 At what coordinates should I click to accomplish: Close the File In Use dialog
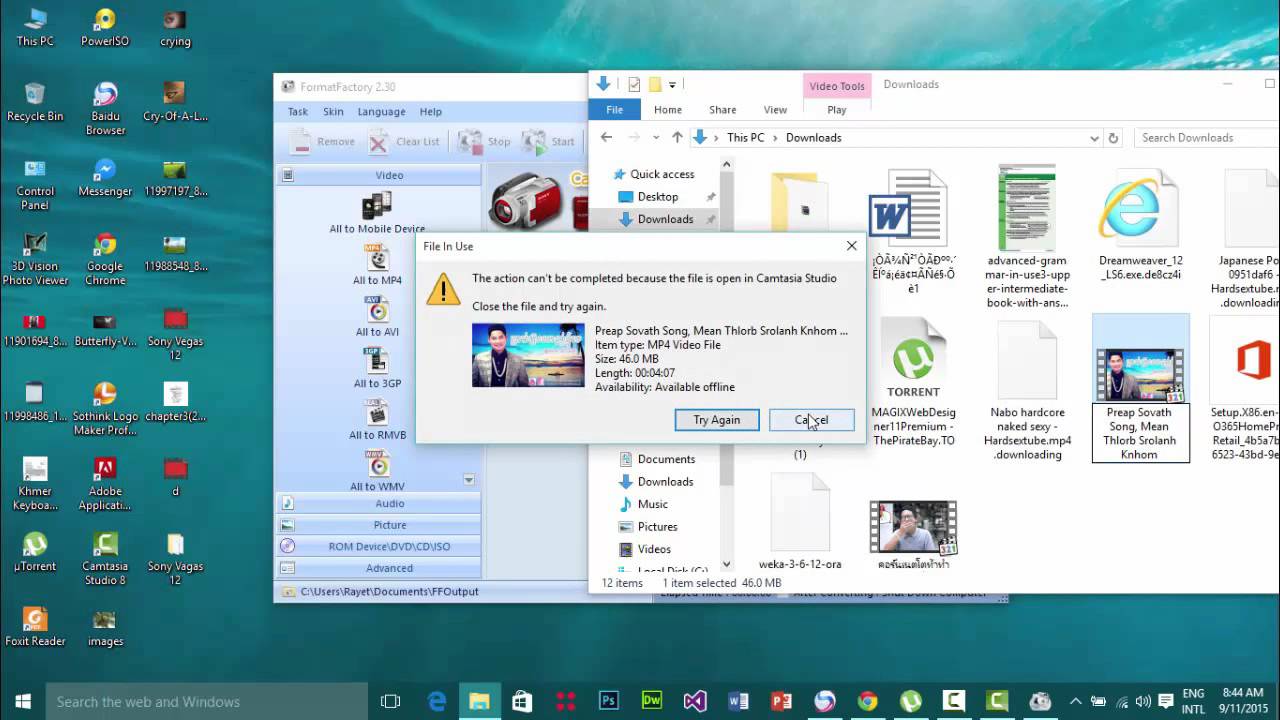coord(851,246)
